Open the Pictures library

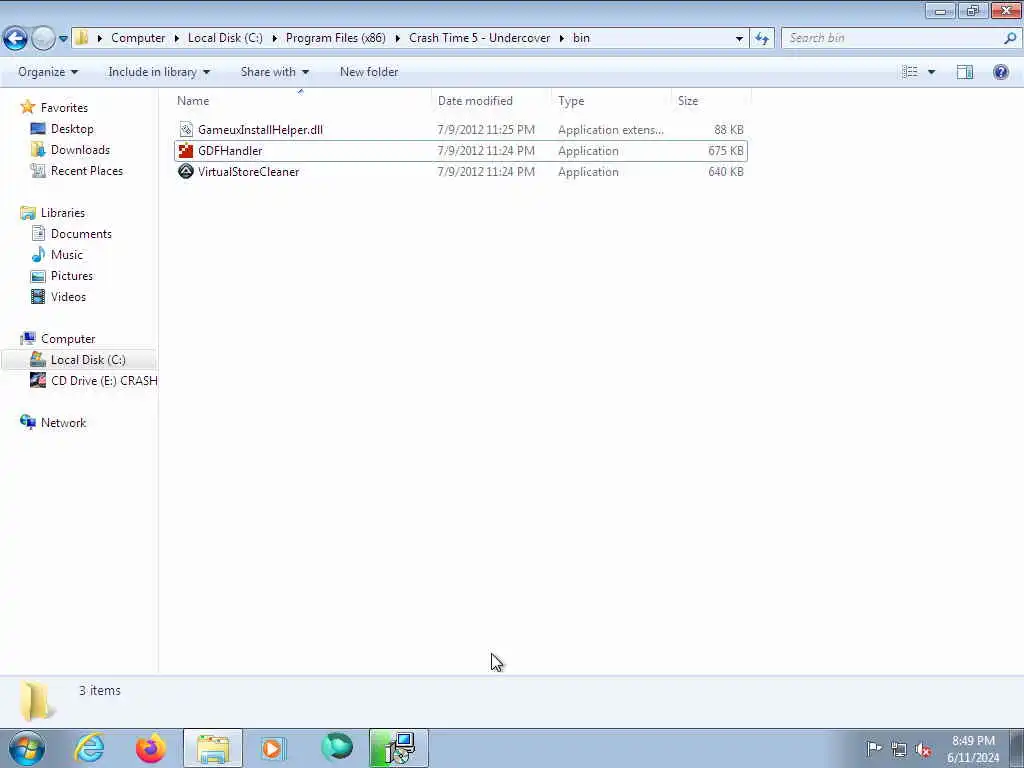tap(72, 276)
